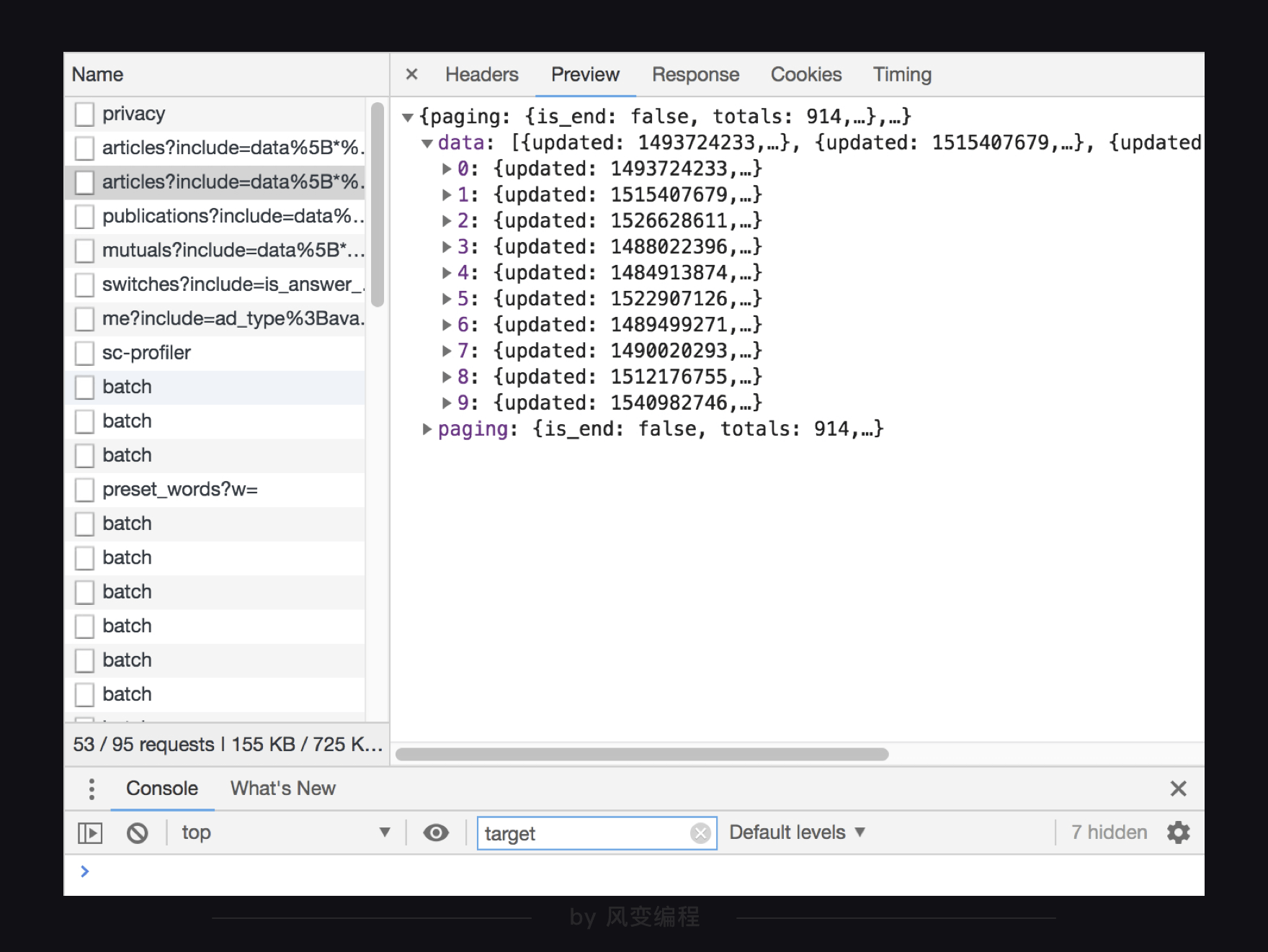Click the preset_words?w= file icon
Image resolution: width=1268 pixels, height=952 pixels.
pos(85,490)
